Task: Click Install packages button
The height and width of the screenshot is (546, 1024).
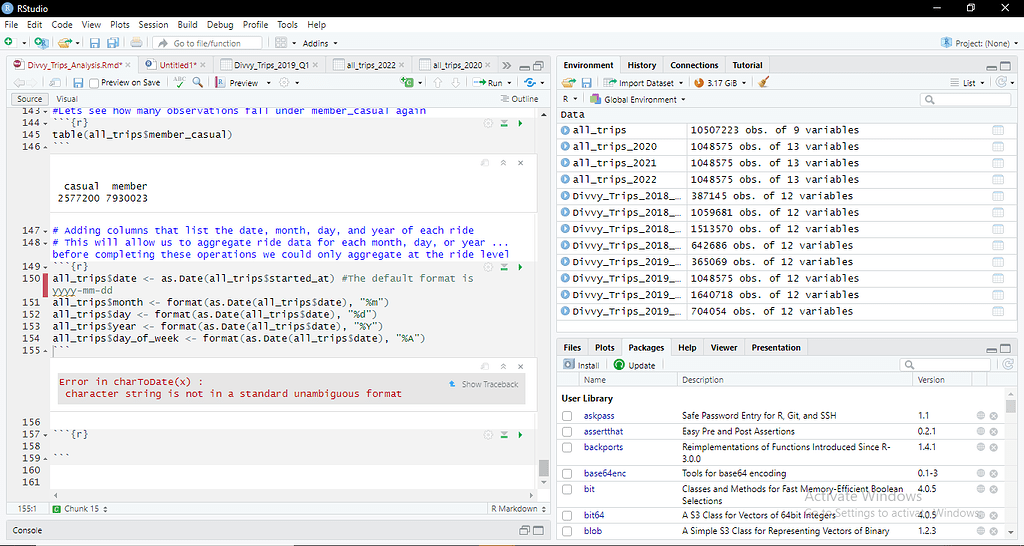Action: tap(582, 365)
